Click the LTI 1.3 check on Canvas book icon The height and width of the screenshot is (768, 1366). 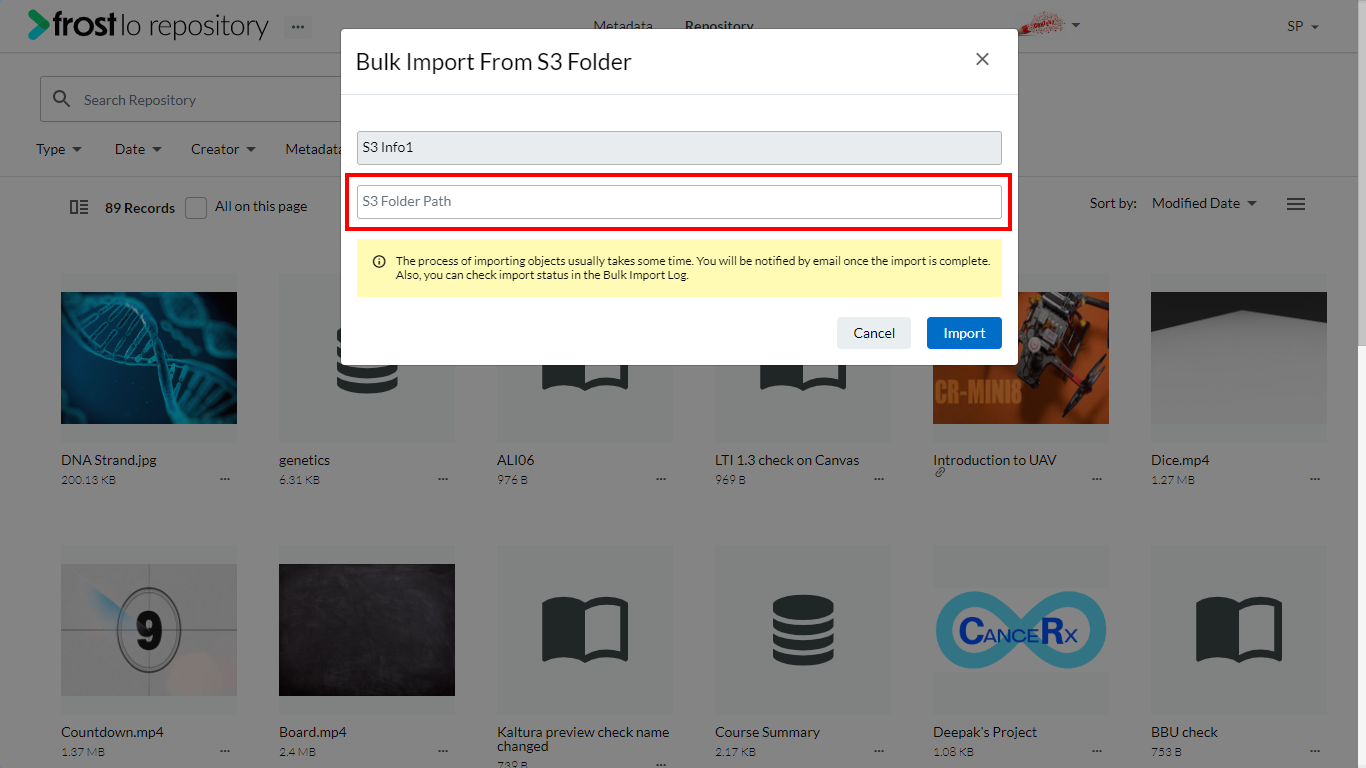coord(803,377)
